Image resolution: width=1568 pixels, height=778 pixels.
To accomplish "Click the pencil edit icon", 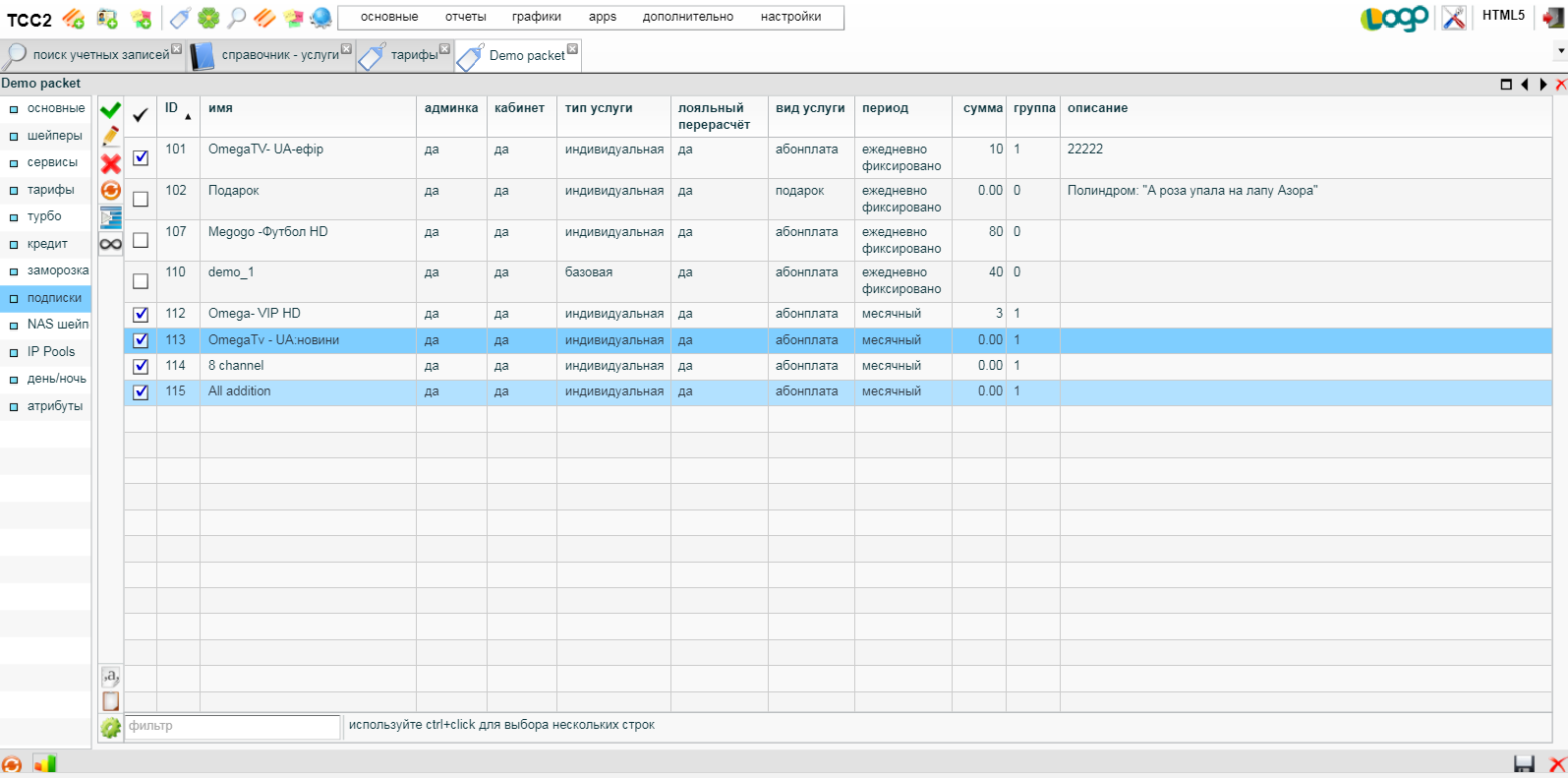I will tap(110, 136).
